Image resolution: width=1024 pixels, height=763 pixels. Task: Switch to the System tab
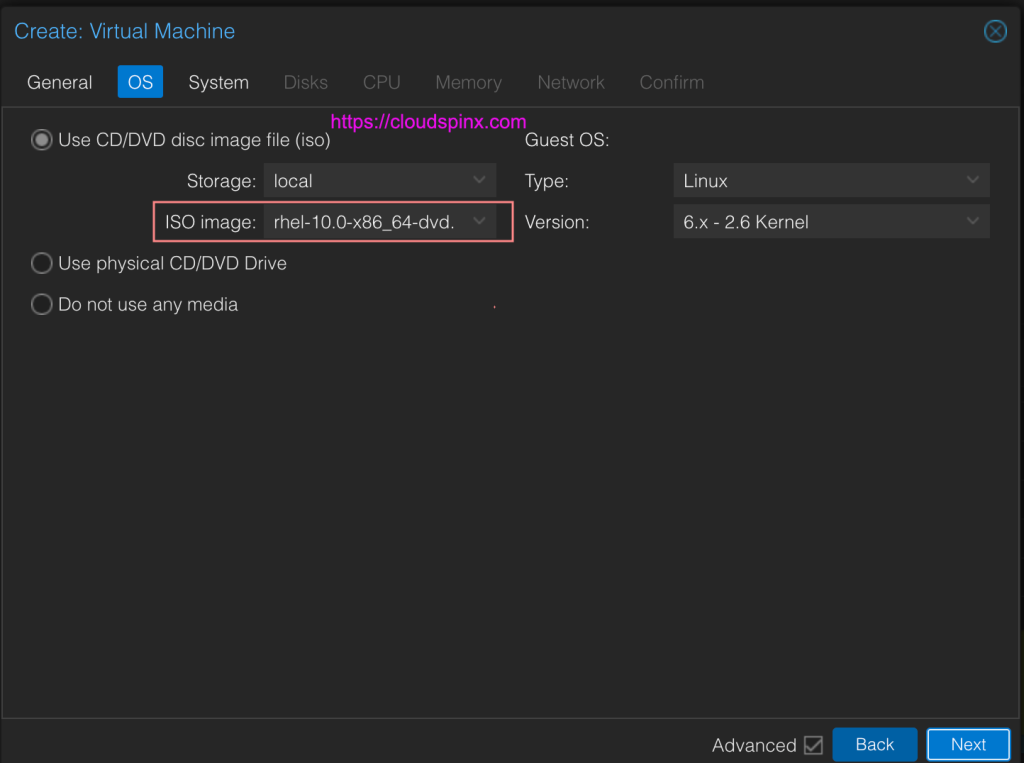[x=218, y=82]
